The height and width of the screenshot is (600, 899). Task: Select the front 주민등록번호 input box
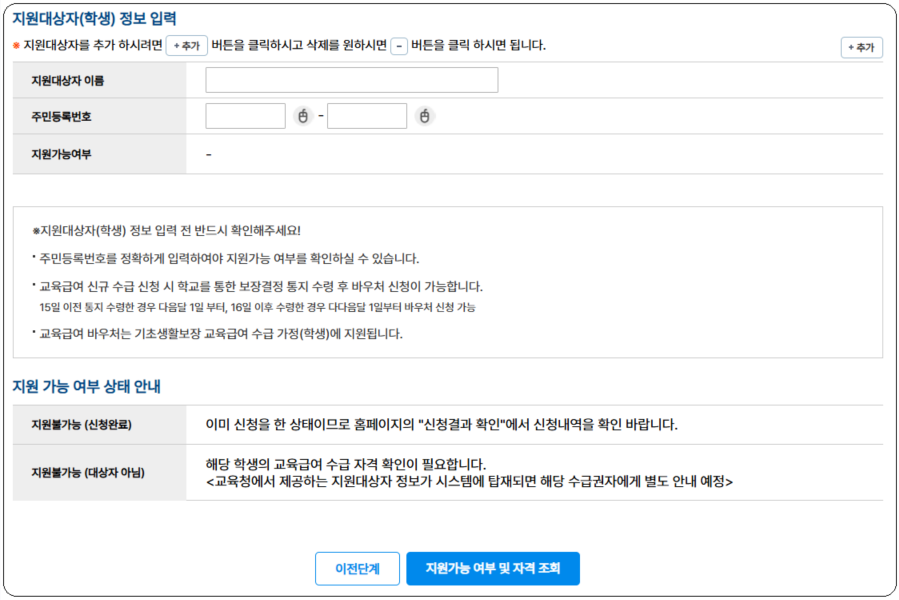pyautogui.click(x=245, y=116)
